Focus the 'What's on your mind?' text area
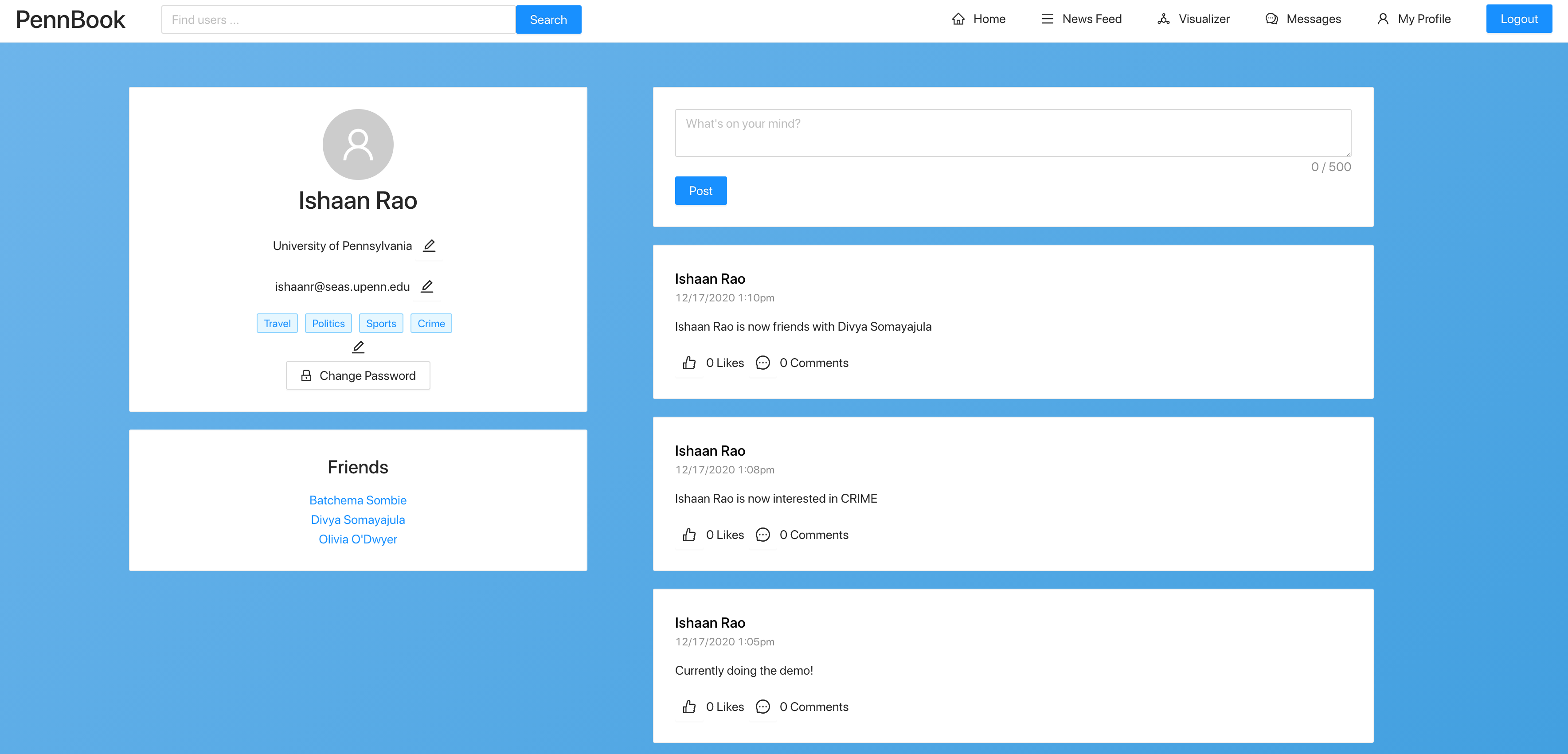Viewport: 1568px width, 754px height. (x=1013, y=133)
